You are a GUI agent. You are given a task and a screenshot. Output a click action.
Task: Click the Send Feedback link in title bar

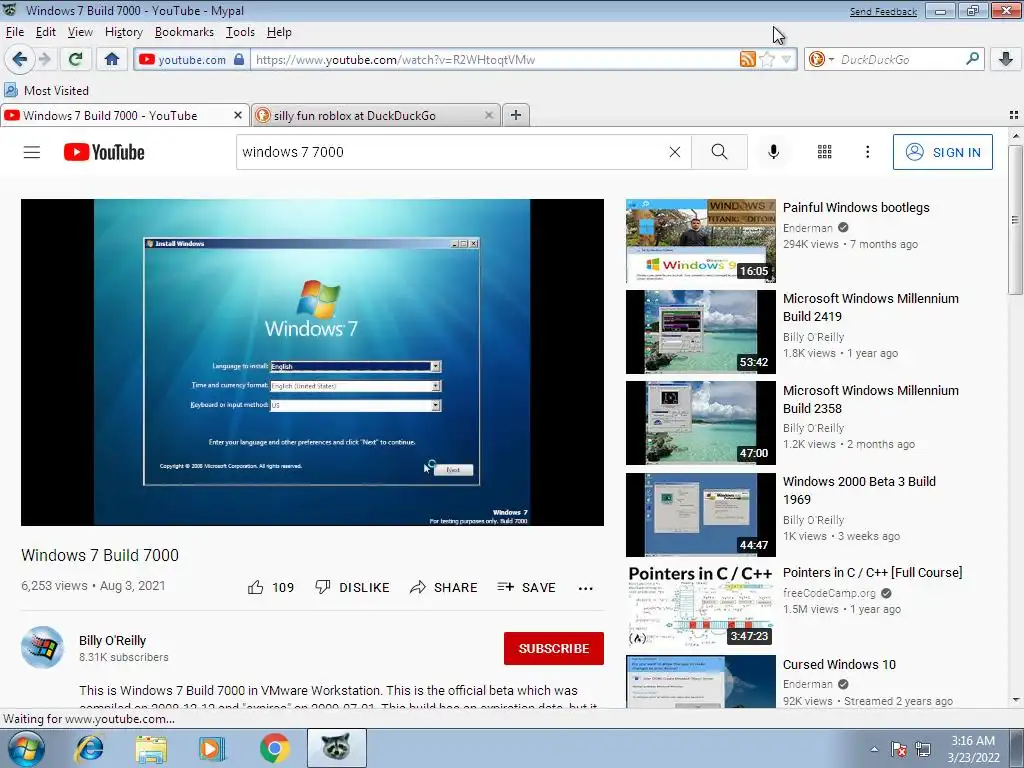(x=883, y=12)
